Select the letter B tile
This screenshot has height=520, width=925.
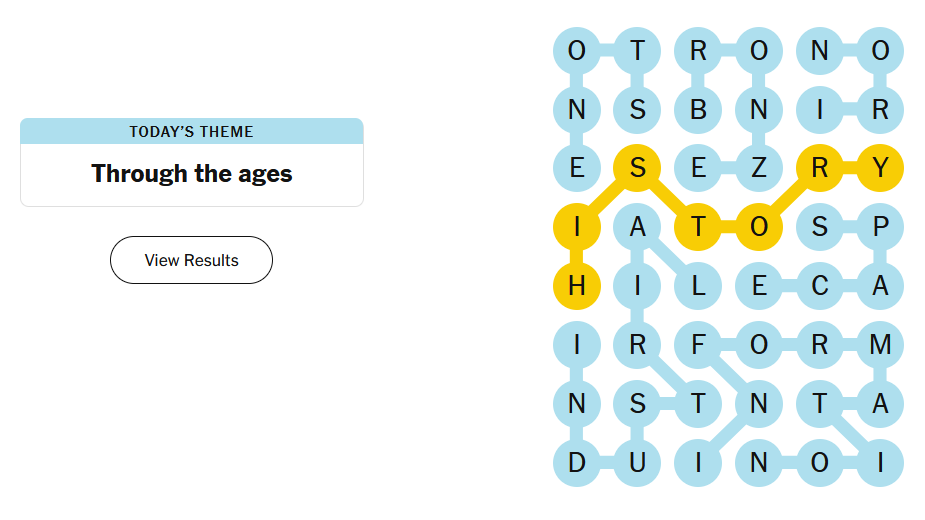pos(698,110)
